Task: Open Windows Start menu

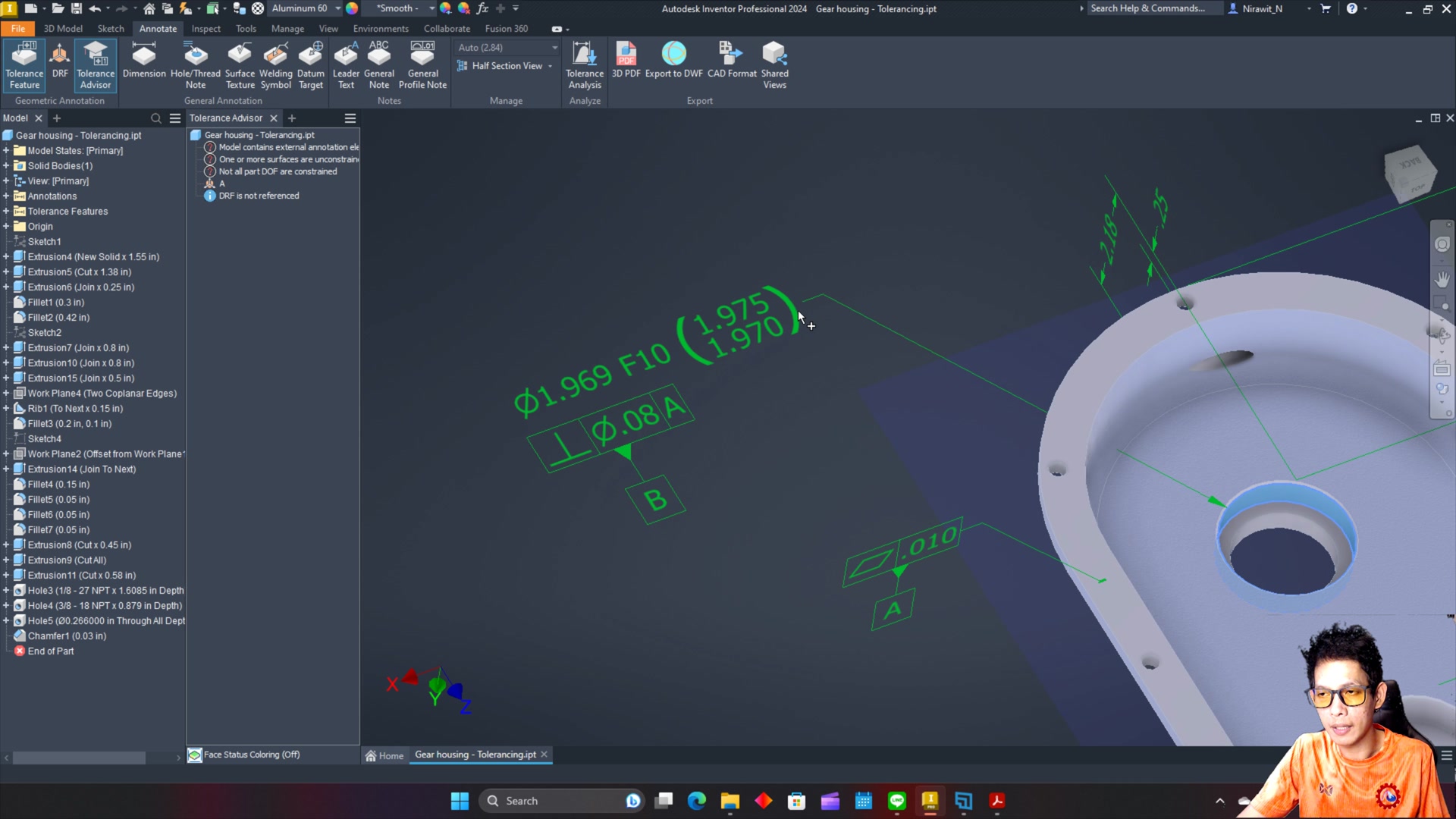Action: click(x=460, y=801)
